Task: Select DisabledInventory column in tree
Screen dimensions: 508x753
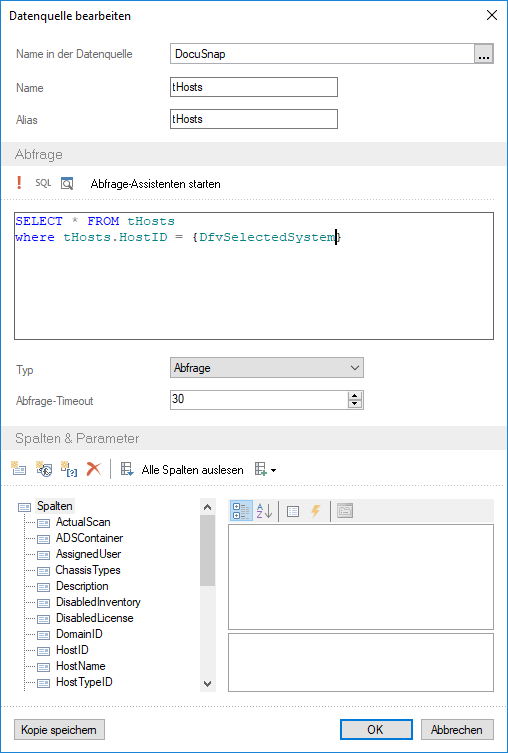Action: point(98,602)
